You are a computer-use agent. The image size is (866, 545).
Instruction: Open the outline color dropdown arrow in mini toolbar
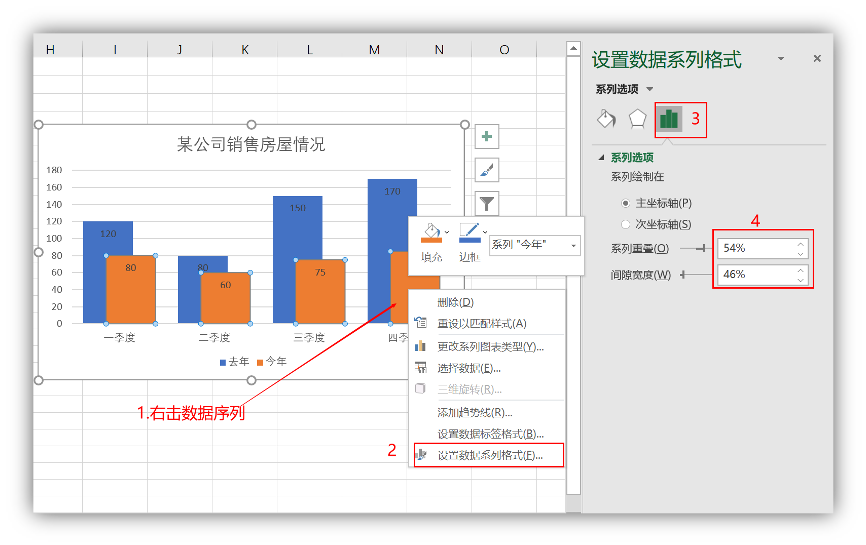(x=484, y=232)
